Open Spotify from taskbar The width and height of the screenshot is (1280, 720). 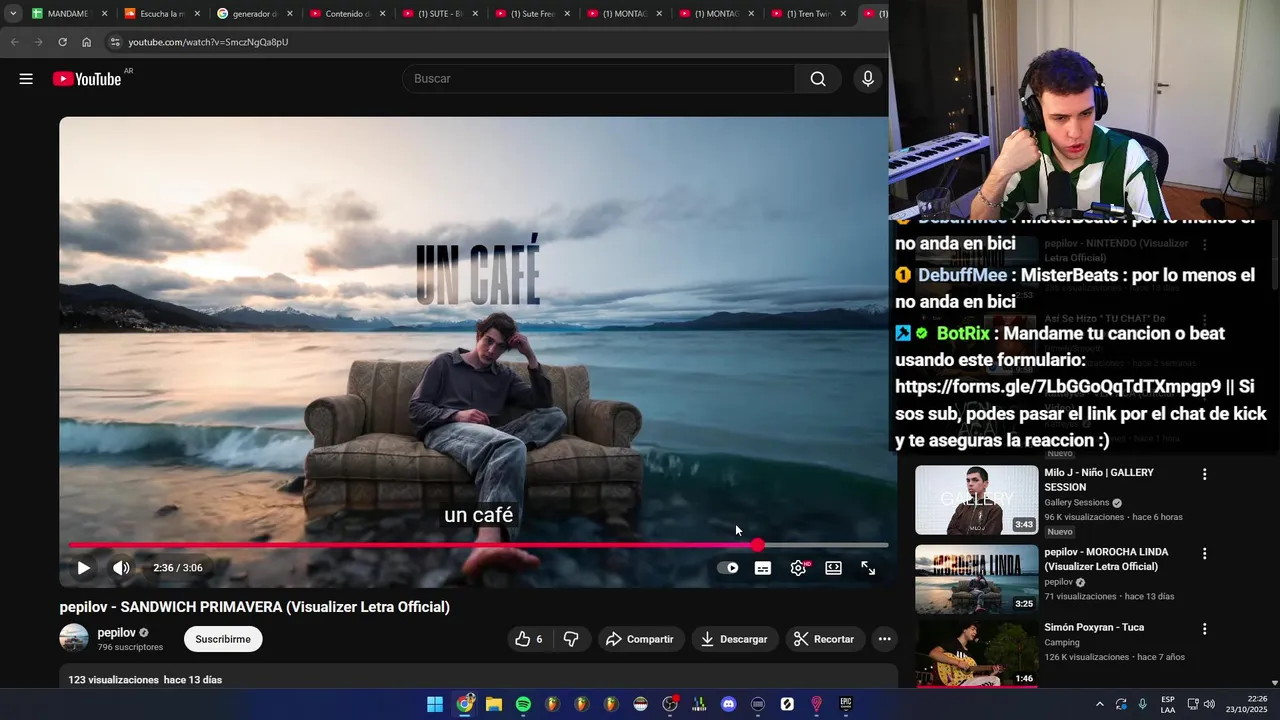pos(523,704)
